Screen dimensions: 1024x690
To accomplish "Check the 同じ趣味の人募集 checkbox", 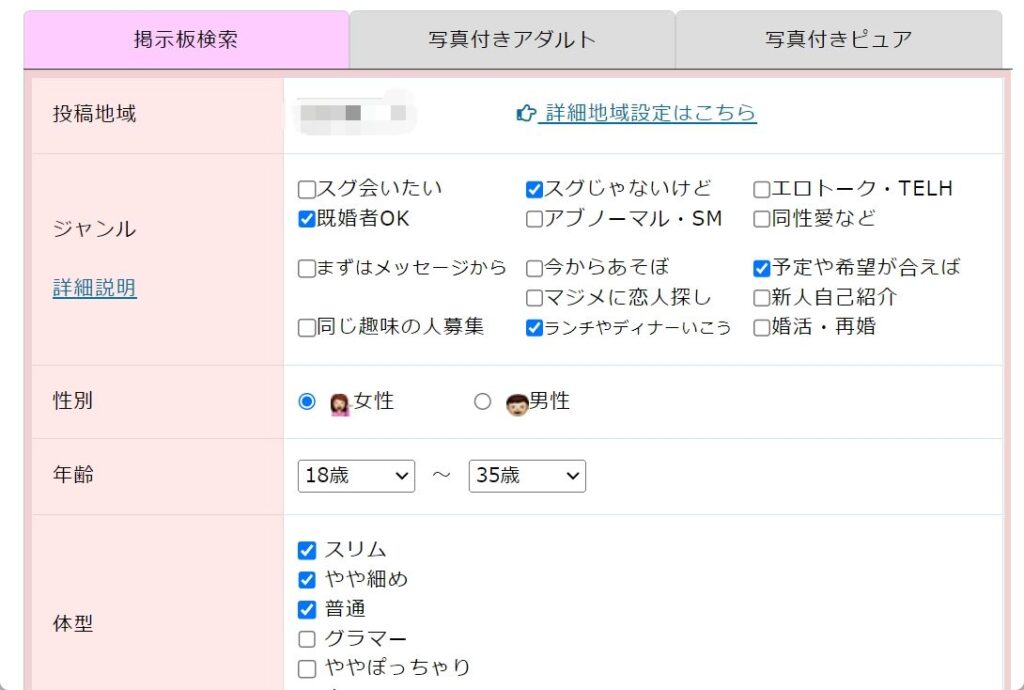I will coord(307,328).
